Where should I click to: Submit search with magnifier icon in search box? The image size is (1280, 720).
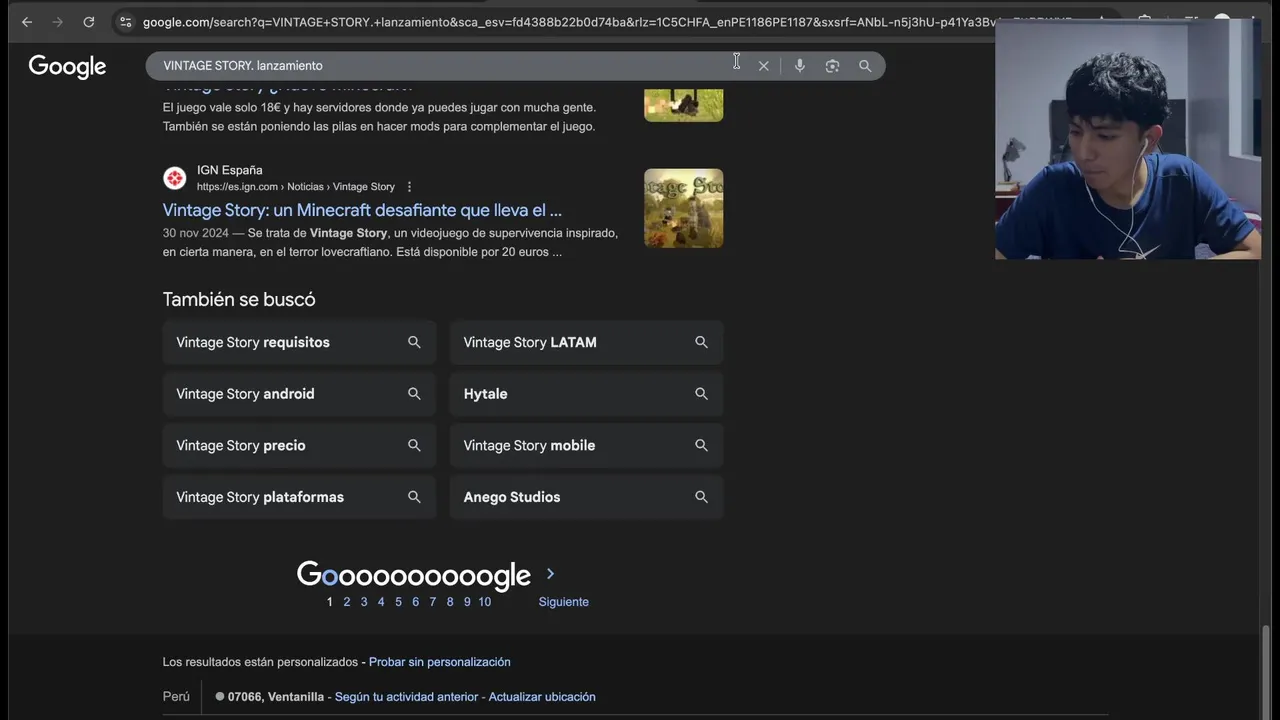coord(865,66)
